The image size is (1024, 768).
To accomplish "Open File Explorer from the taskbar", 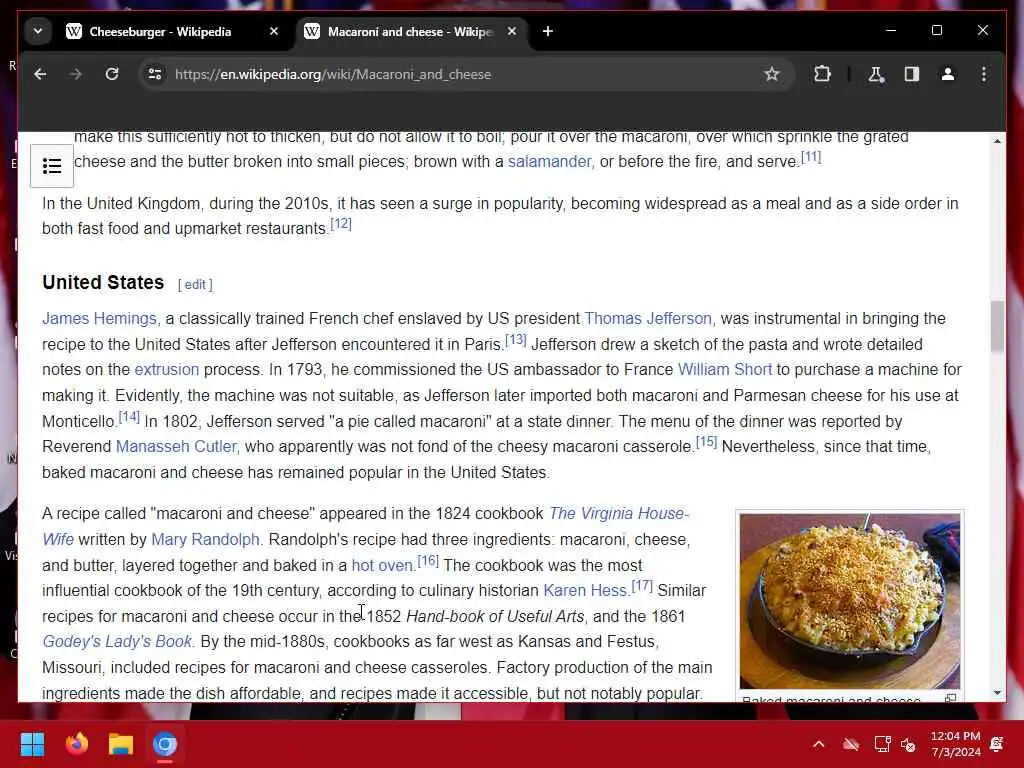I will pos(121,744).
